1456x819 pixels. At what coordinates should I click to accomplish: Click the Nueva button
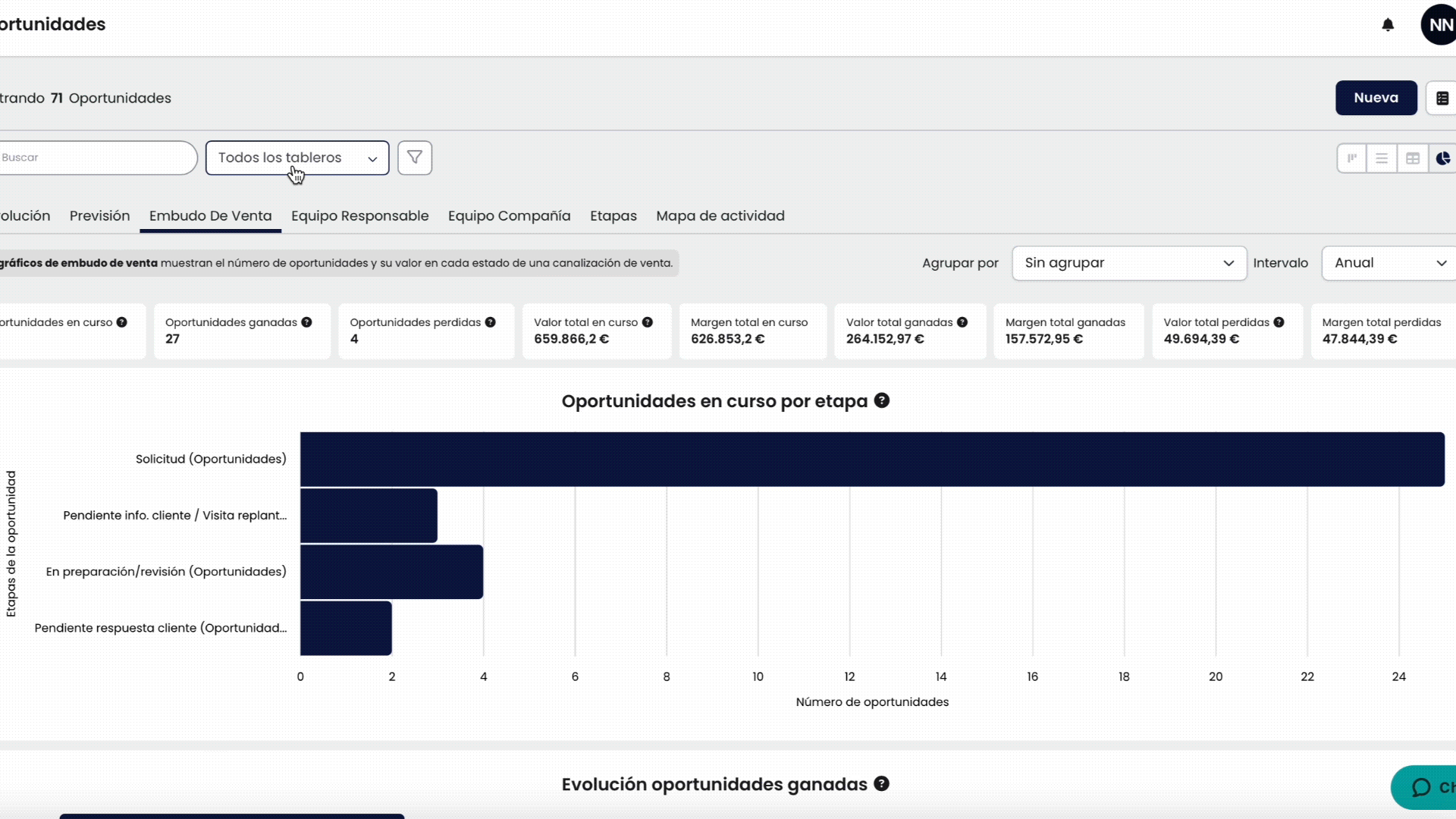pos(1376,98)
